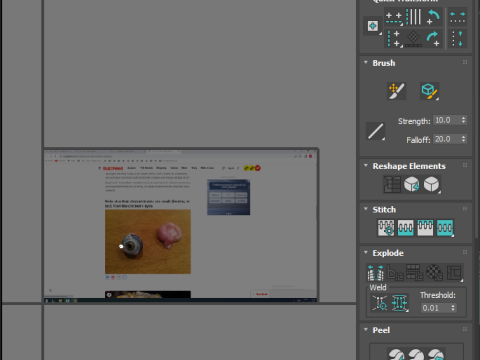This screenshot has width=480, height=360.
Task: Click Align Vertically to Pivot icon
Action: 394,38
